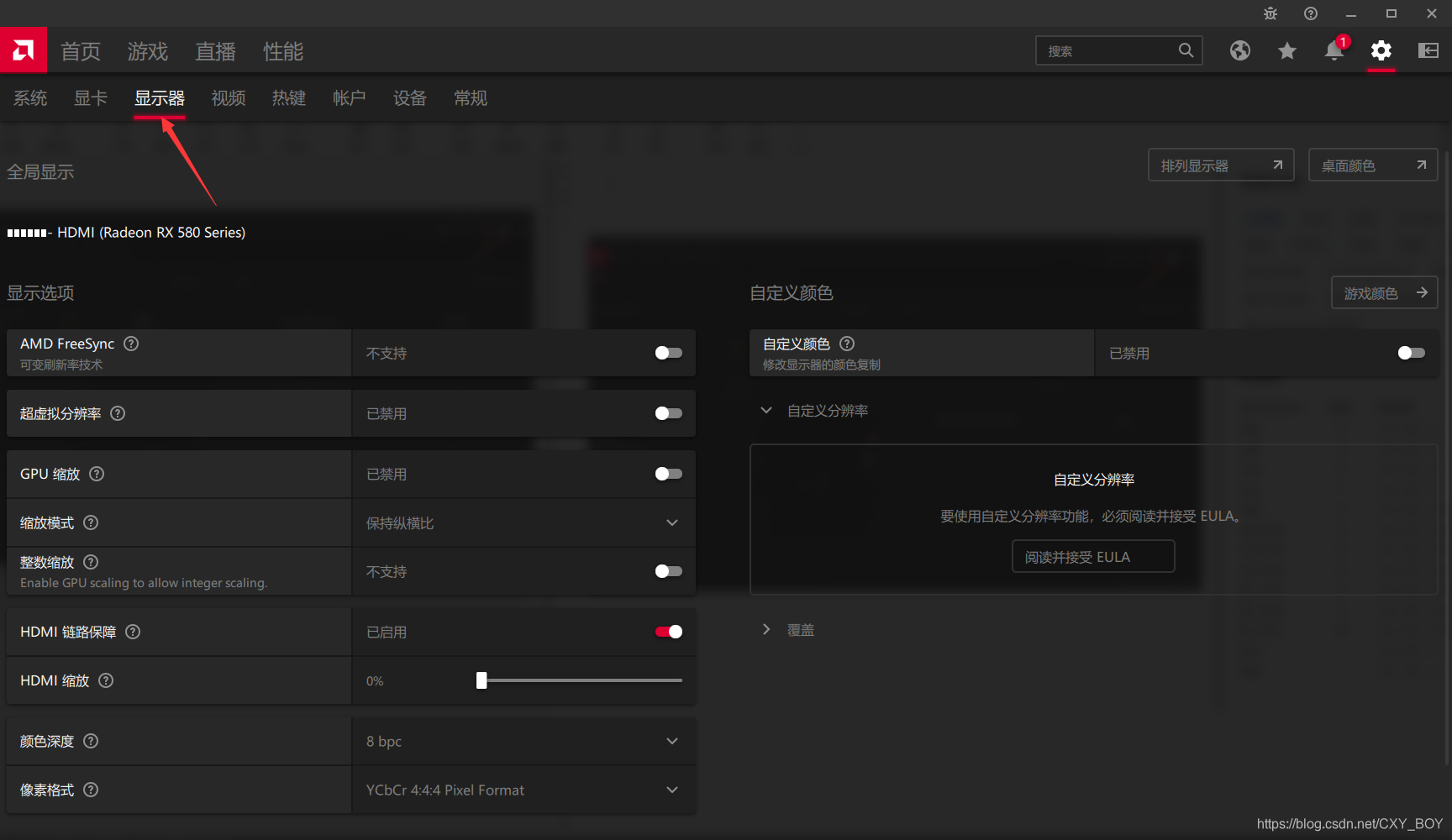The width and height of the screenshot is (1452, 840).
Task: Click the AMD logo icon
Action: [24, 50]
